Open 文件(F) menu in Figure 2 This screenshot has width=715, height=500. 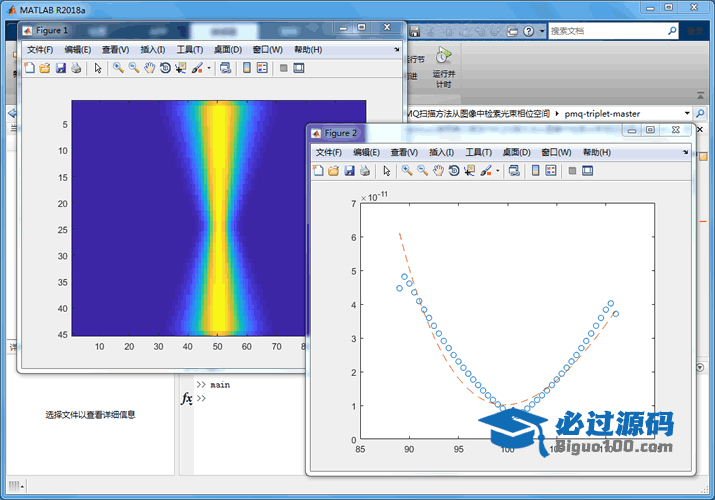(329, 152)
